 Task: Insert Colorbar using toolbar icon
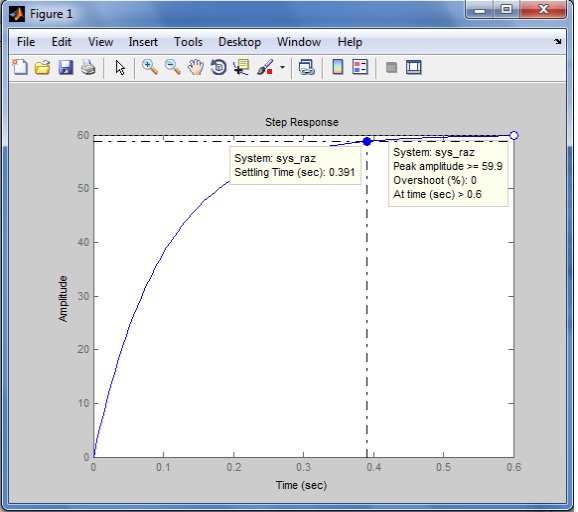(338, 67)
